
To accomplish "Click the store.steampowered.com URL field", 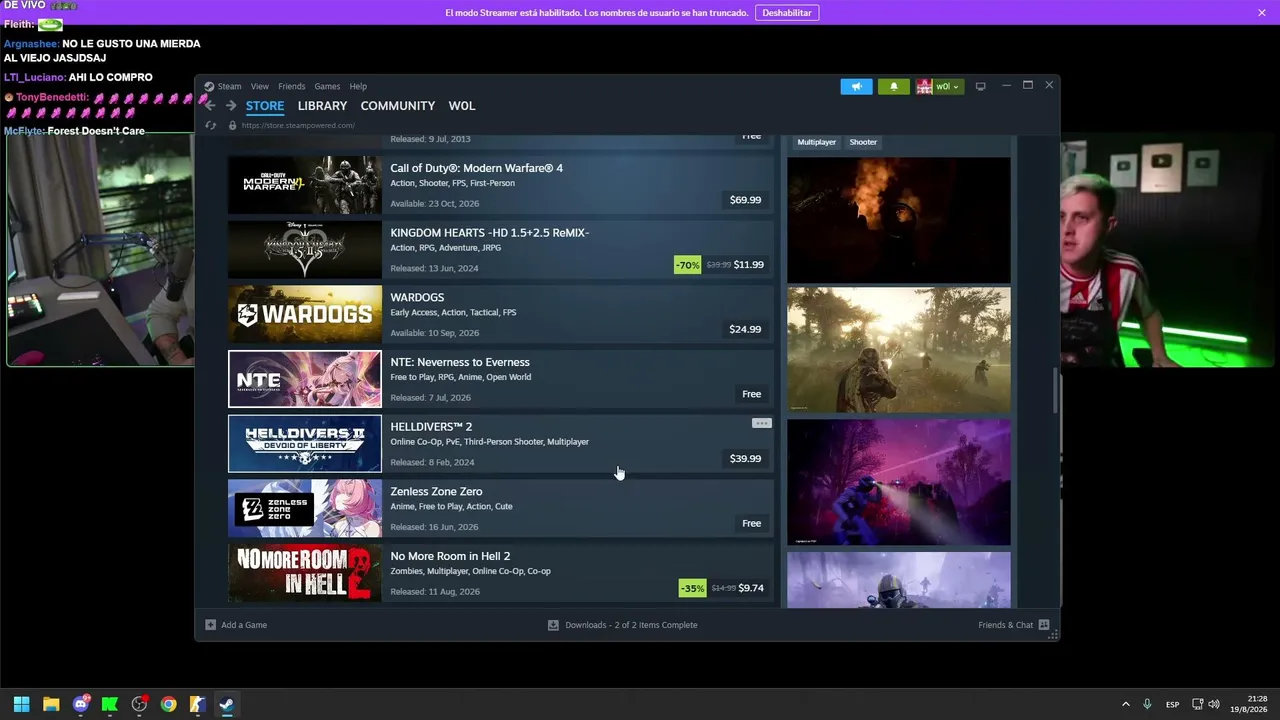I will pyautogui.click(x=298, y=125).
